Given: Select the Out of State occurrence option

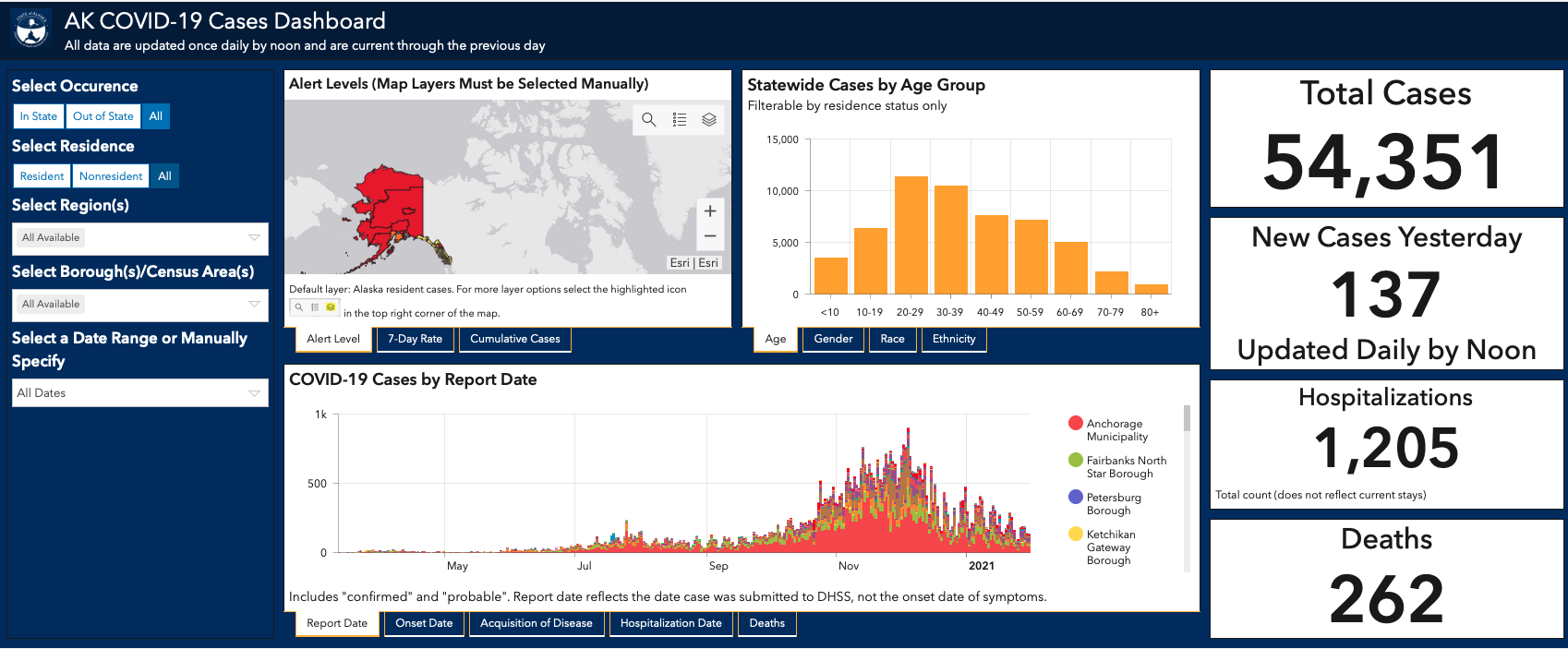Looking at the screenshot, I should coord(103,116).
